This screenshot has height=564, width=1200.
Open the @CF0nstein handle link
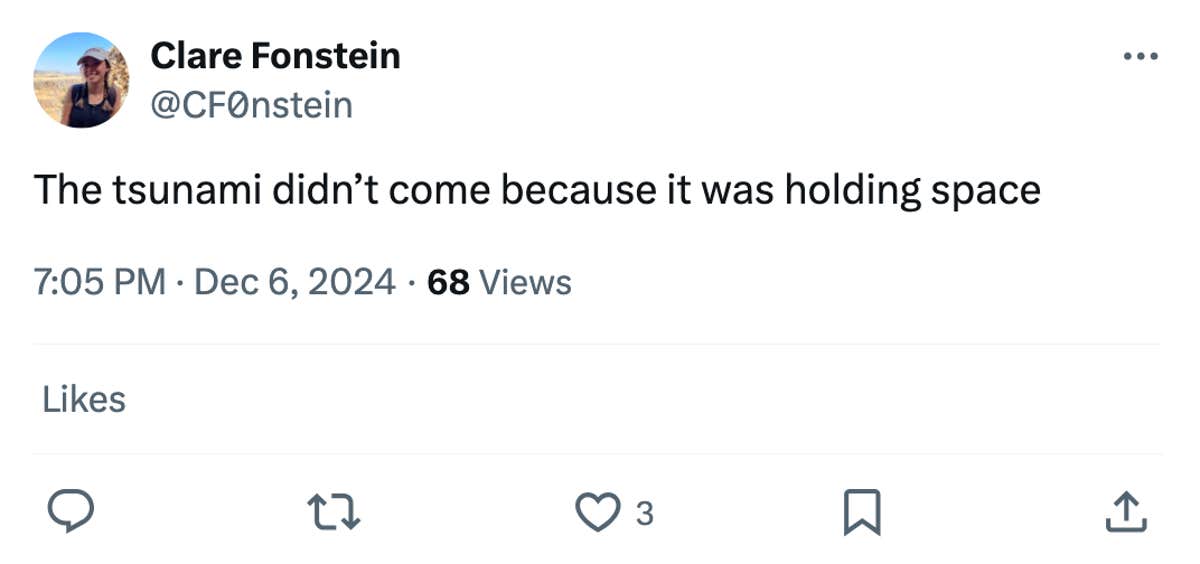coord(251,103)
